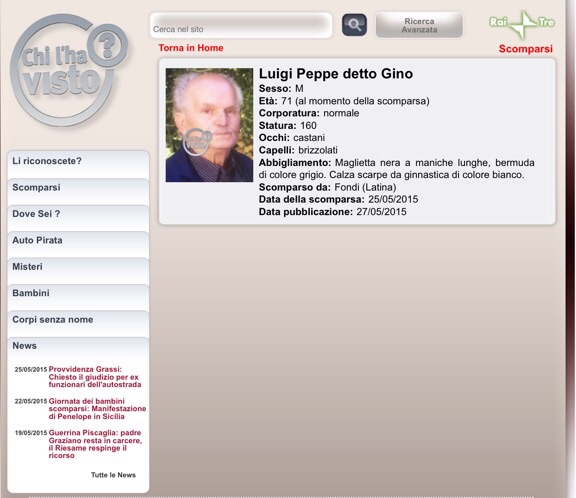Open the Scomparsi sidebar section

coord(78,192)
